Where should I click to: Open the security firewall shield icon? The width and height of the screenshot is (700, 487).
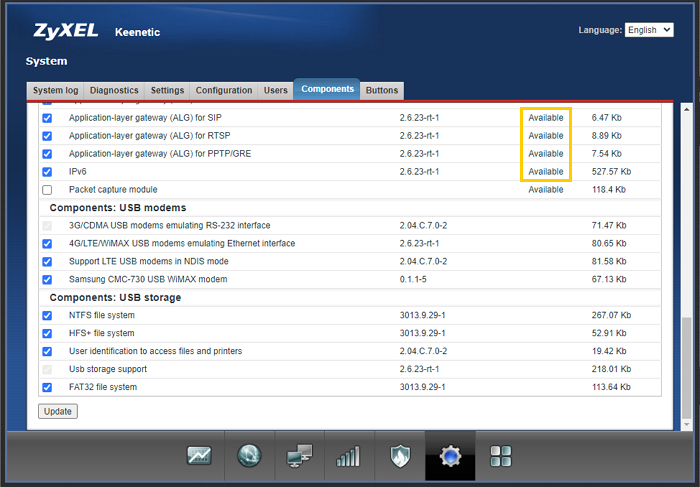click(400, 457)
